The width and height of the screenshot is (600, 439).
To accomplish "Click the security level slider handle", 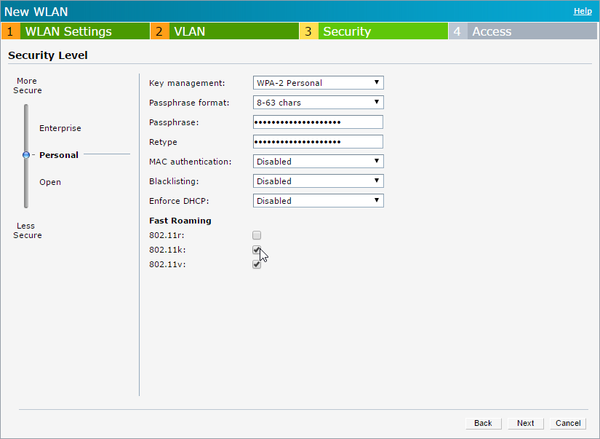I will (x=26, y=155).
